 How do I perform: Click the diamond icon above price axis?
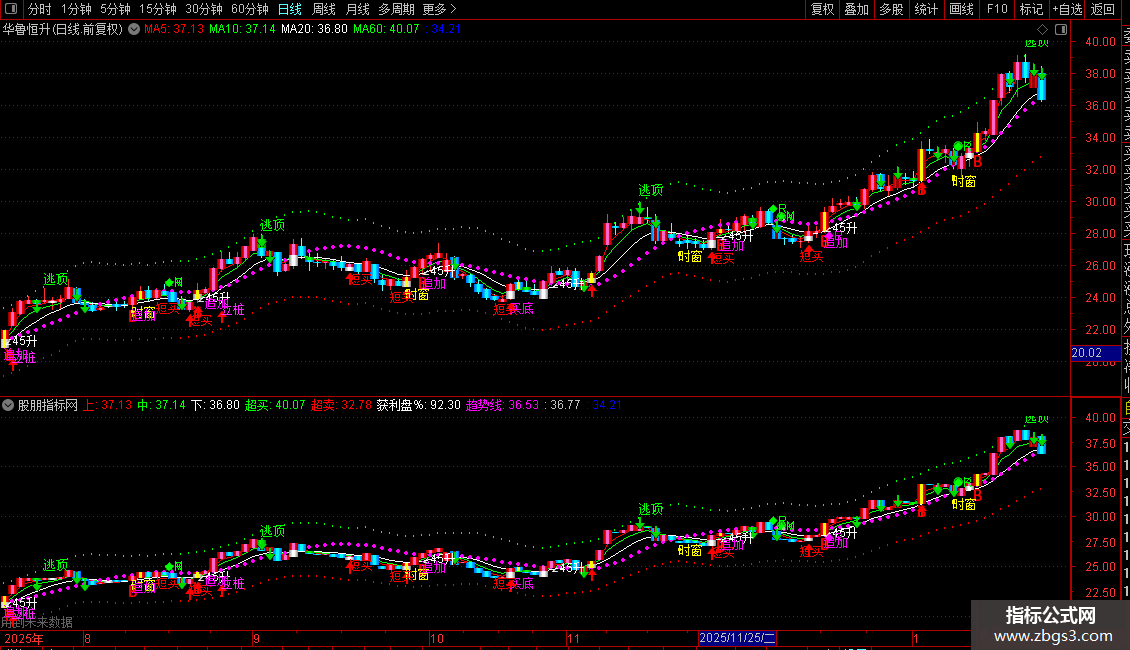(1042, 29)
